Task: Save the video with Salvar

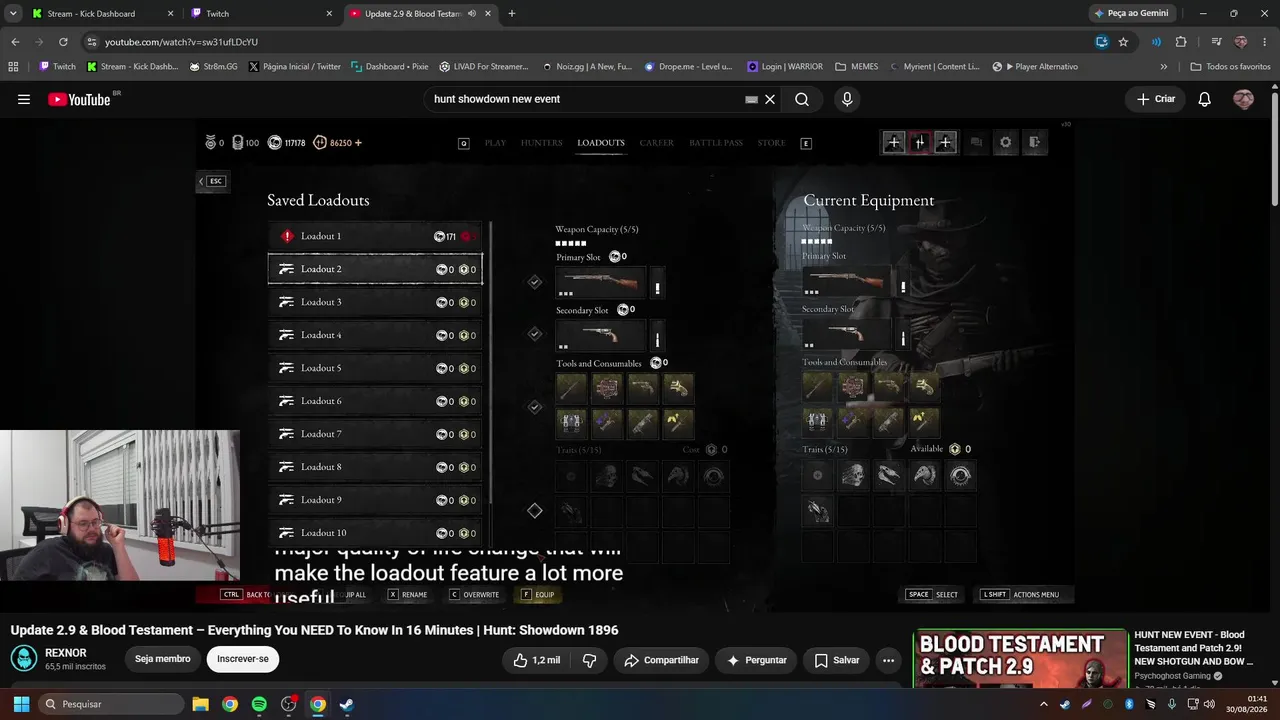Action: tap(837, 660)
